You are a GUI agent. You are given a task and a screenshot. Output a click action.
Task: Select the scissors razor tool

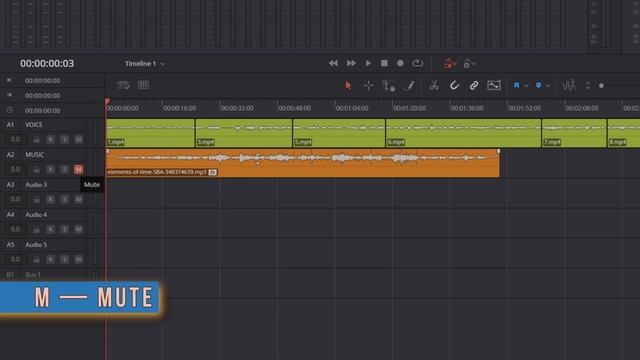point(433,85)
